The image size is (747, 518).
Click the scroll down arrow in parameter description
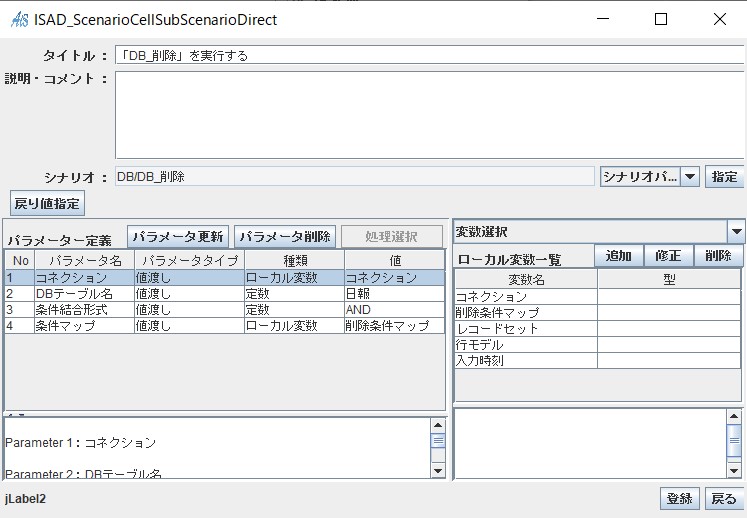click(437, 470)
